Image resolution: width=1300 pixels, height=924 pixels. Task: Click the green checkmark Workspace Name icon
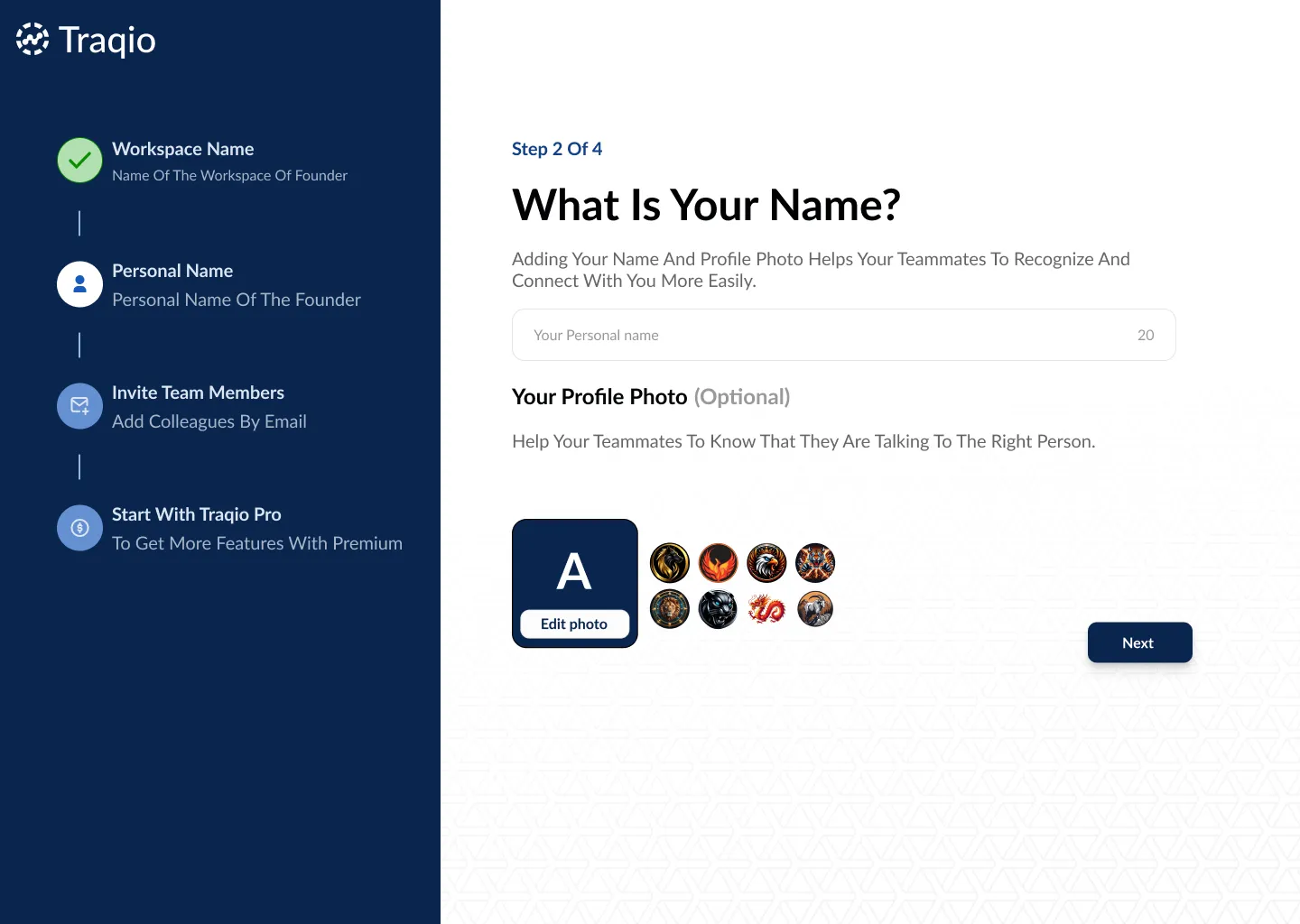click(79, 161)
